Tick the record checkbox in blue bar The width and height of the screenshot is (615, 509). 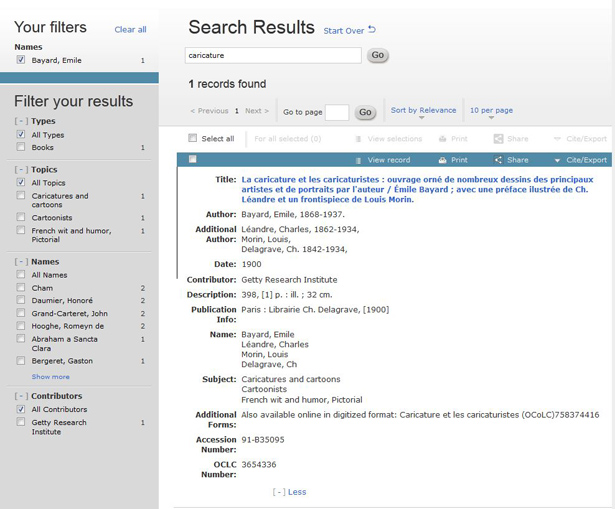click(x=192, y=159)
